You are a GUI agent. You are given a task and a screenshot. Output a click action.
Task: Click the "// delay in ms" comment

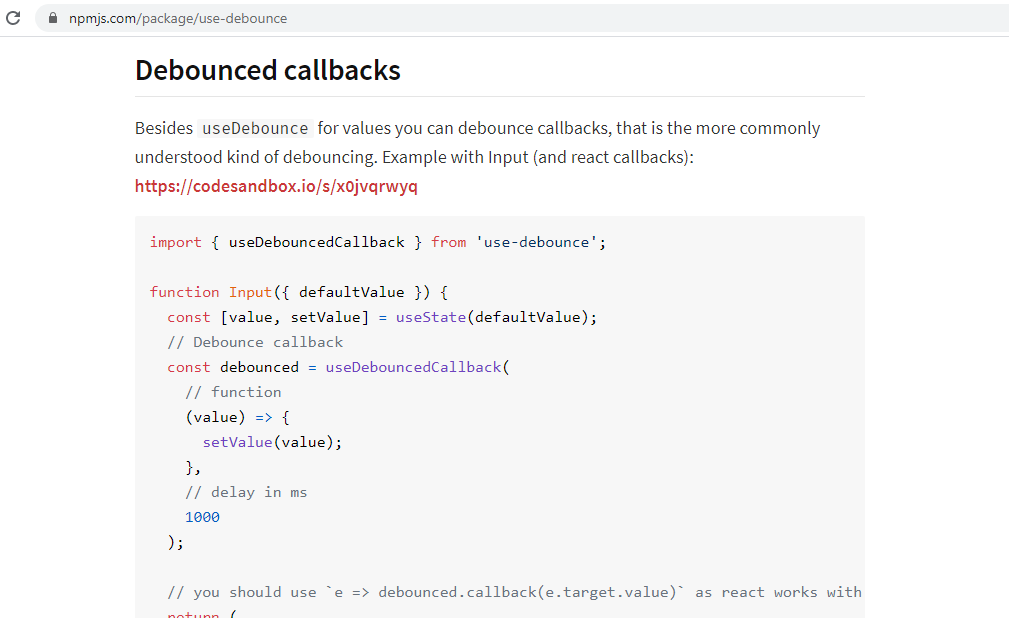pyautogui.click(x=246, y=492)
